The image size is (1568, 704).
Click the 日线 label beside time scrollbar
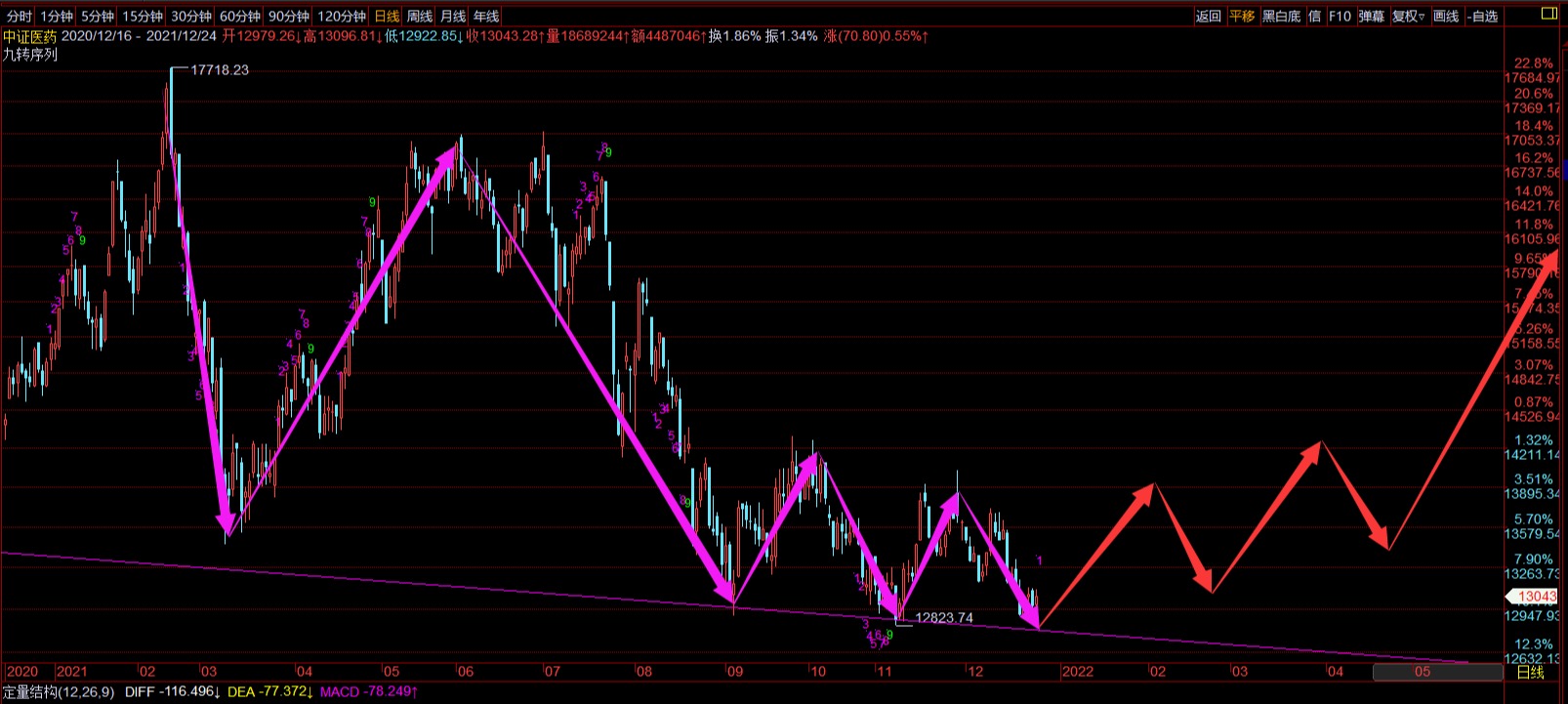[1530, 672]
